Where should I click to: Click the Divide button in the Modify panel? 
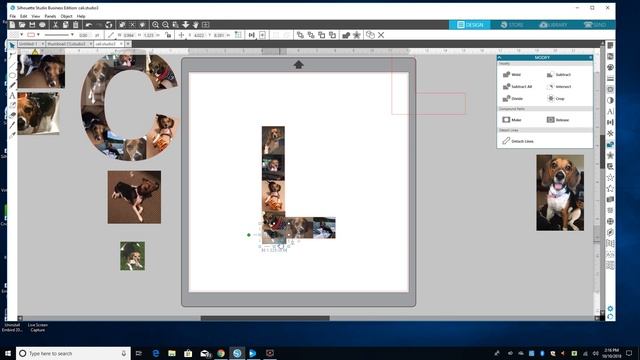pos(513,98)
